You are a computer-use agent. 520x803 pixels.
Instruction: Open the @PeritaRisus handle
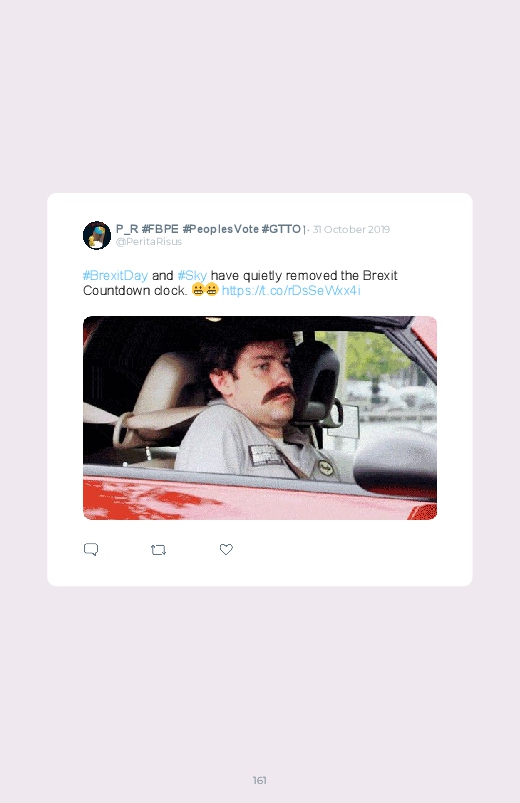point(149,242)
